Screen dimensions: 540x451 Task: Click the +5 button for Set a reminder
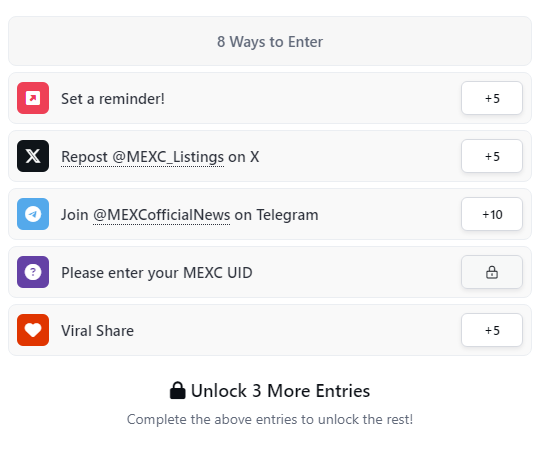pyautogui.click(x=492, y=98)
